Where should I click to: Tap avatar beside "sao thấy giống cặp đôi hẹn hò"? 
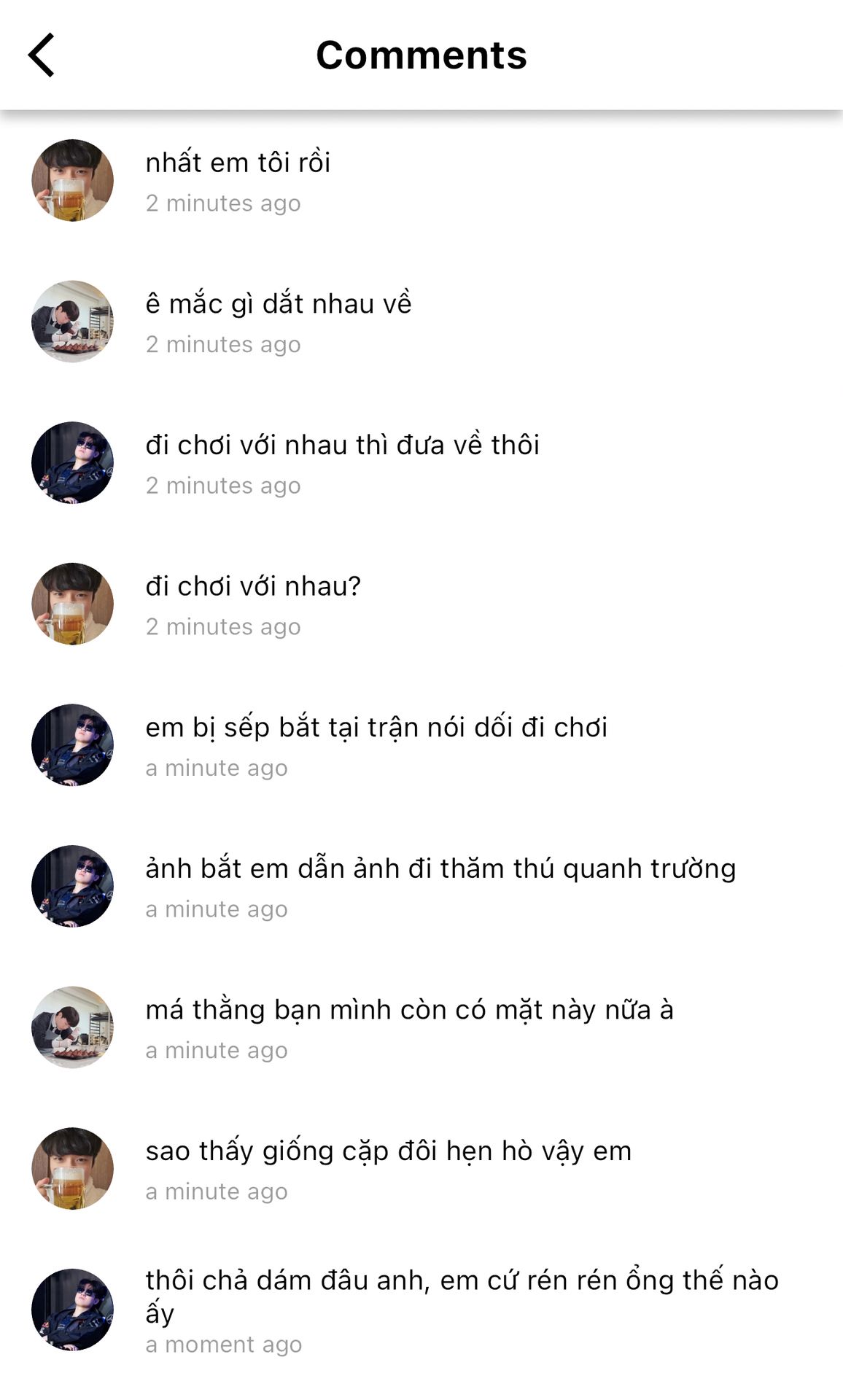click(72, 1168)
